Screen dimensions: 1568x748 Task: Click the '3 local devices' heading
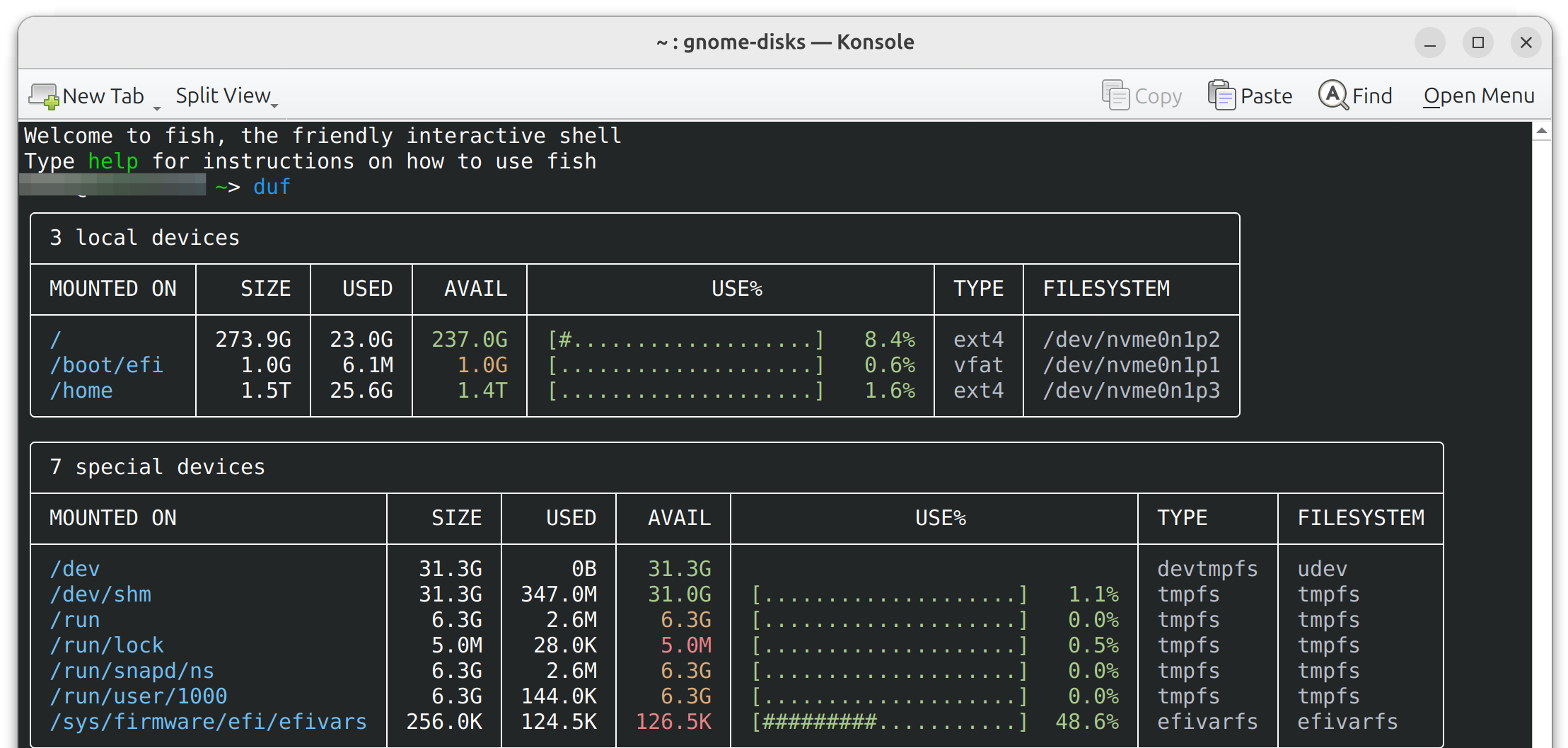point(145,238)
